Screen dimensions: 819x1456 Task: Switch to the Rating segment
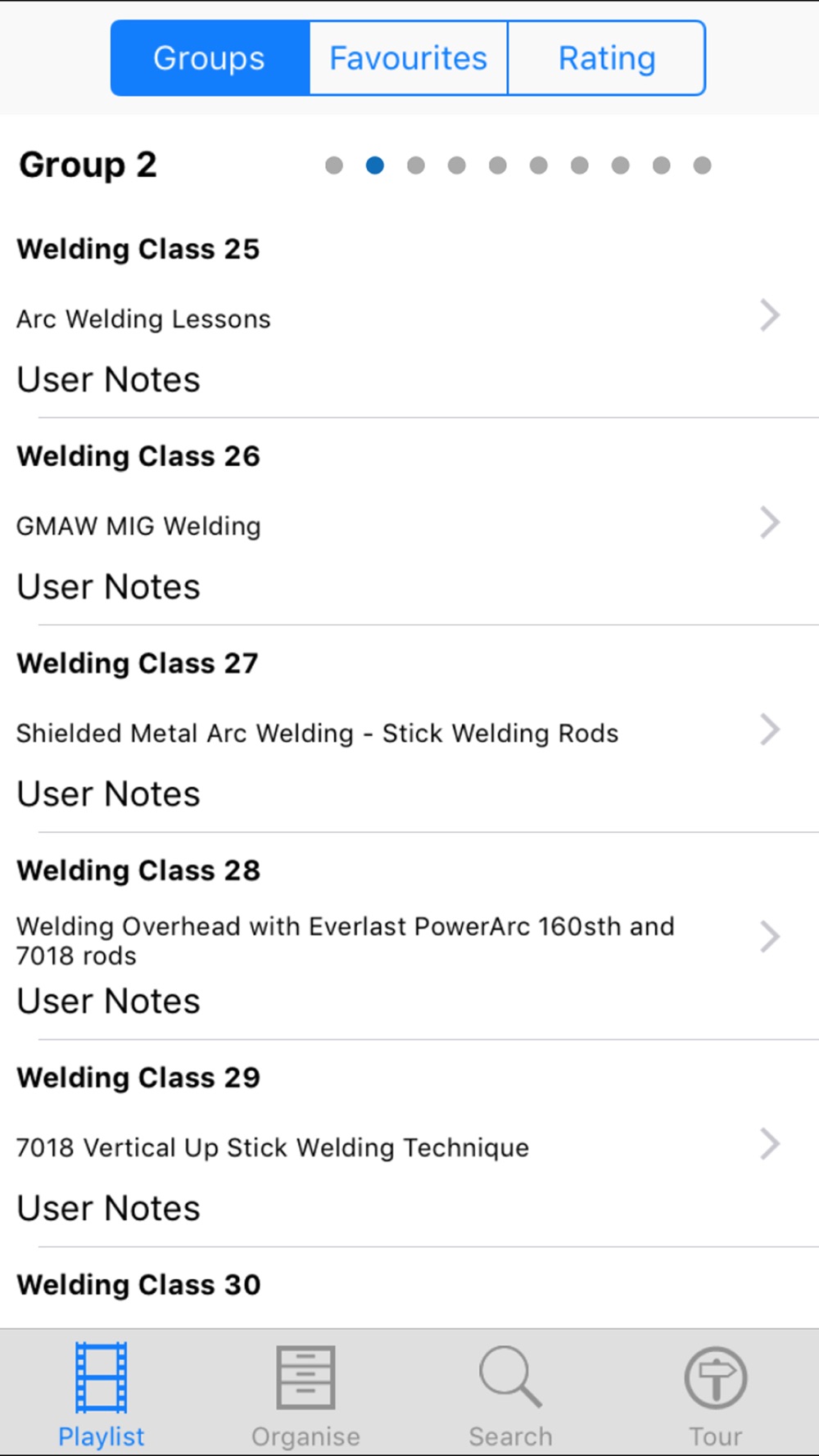607,58
